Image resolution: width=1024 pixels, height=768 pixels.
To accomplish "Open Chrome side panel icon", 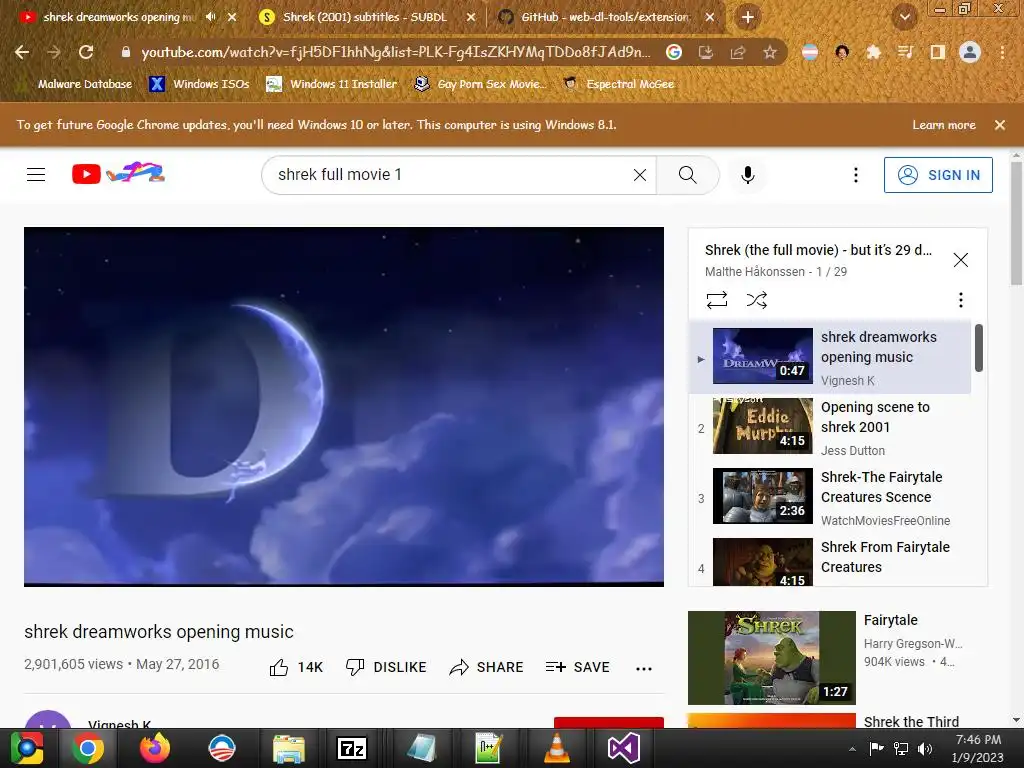I will [x=938, y=52].
